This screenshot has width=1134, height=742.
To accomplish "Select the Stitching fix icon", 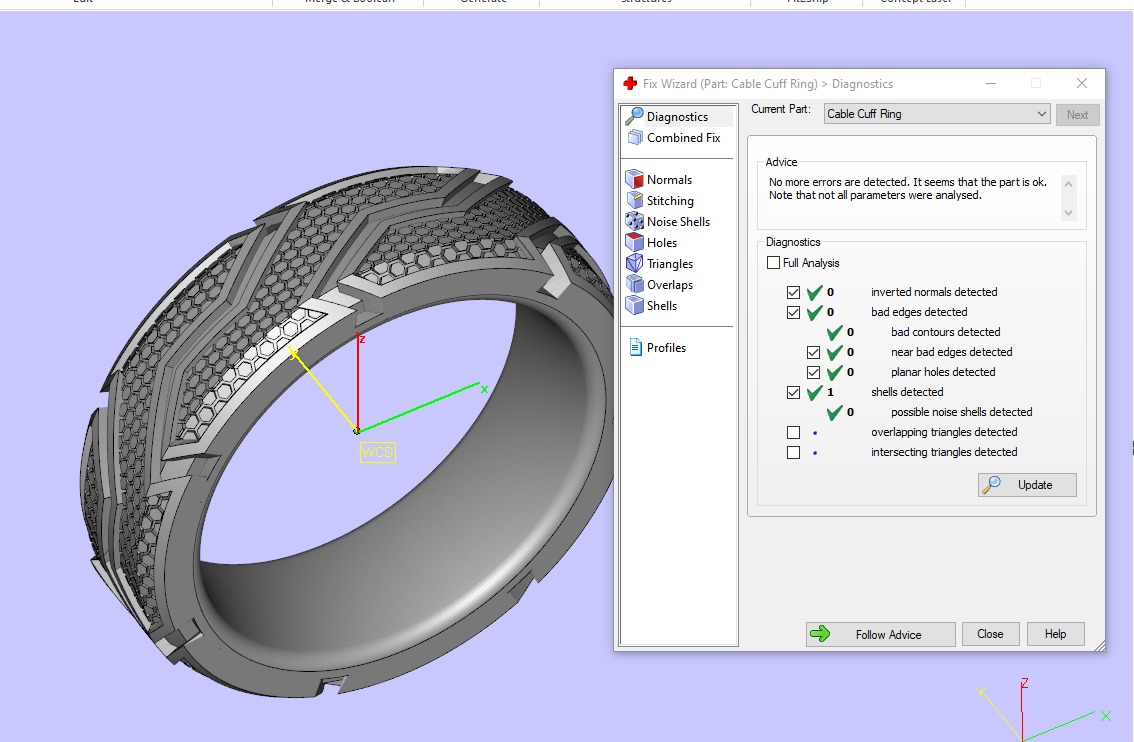I will (634, 200).
